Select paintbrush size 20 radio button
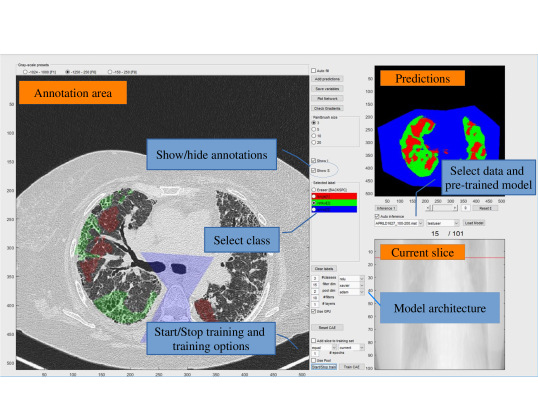The width and height of the screenshot is (538, 405). click(x=313, y=142)
